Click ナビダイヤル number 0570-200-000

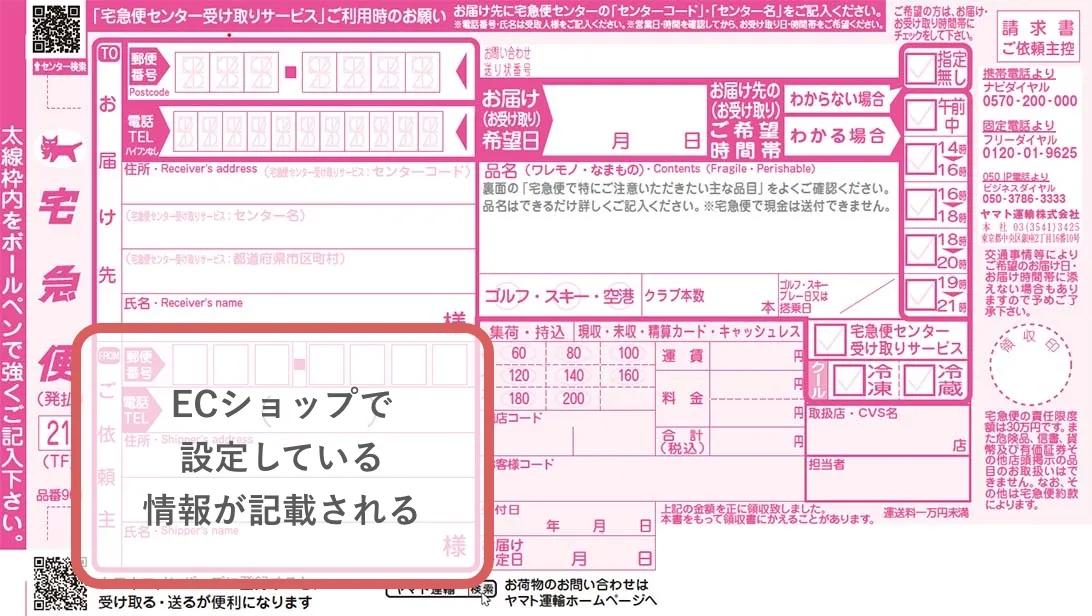click(1029, 102)
